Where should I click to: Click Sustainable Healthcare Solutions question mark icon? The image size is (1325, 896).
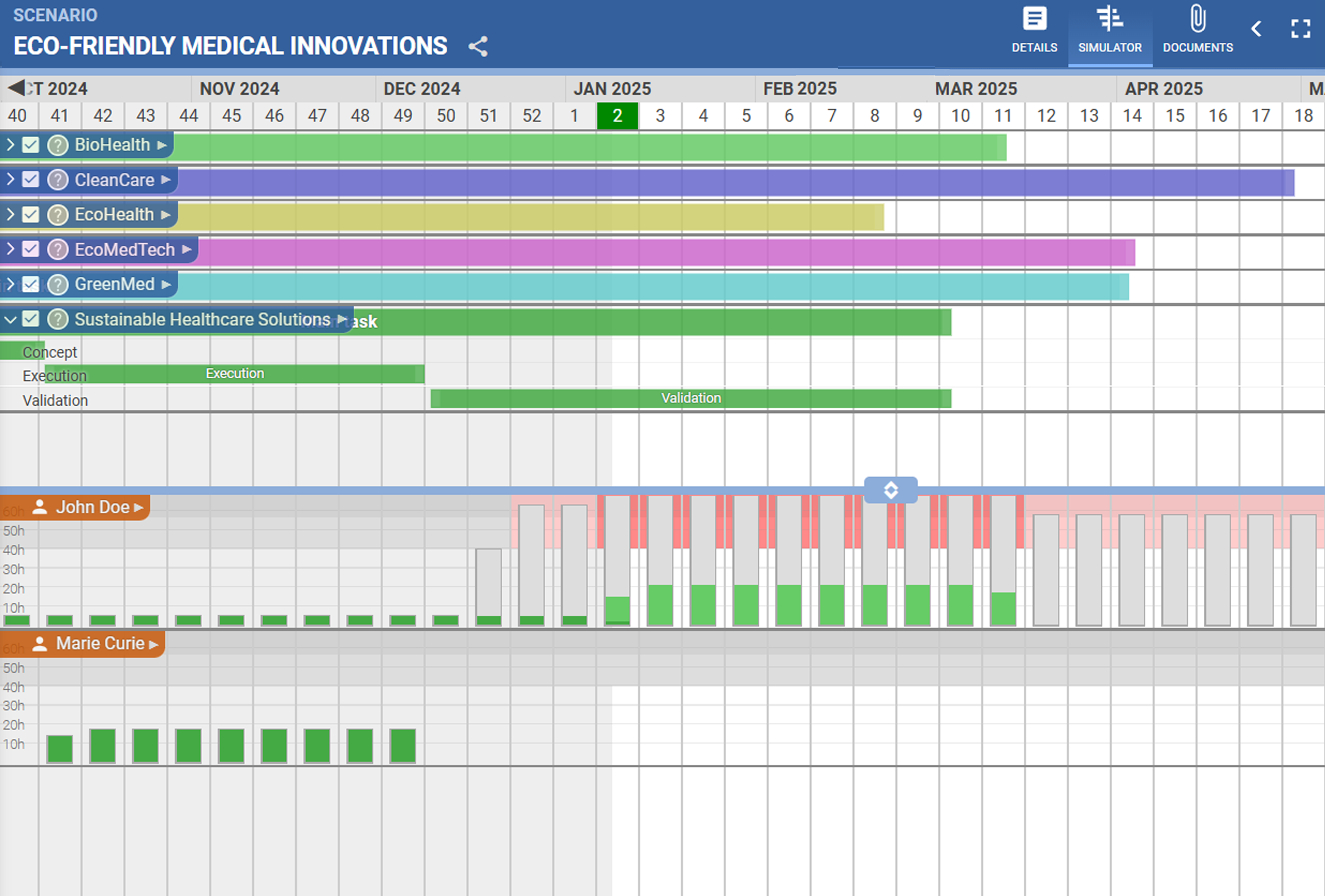tap(58, 320)
